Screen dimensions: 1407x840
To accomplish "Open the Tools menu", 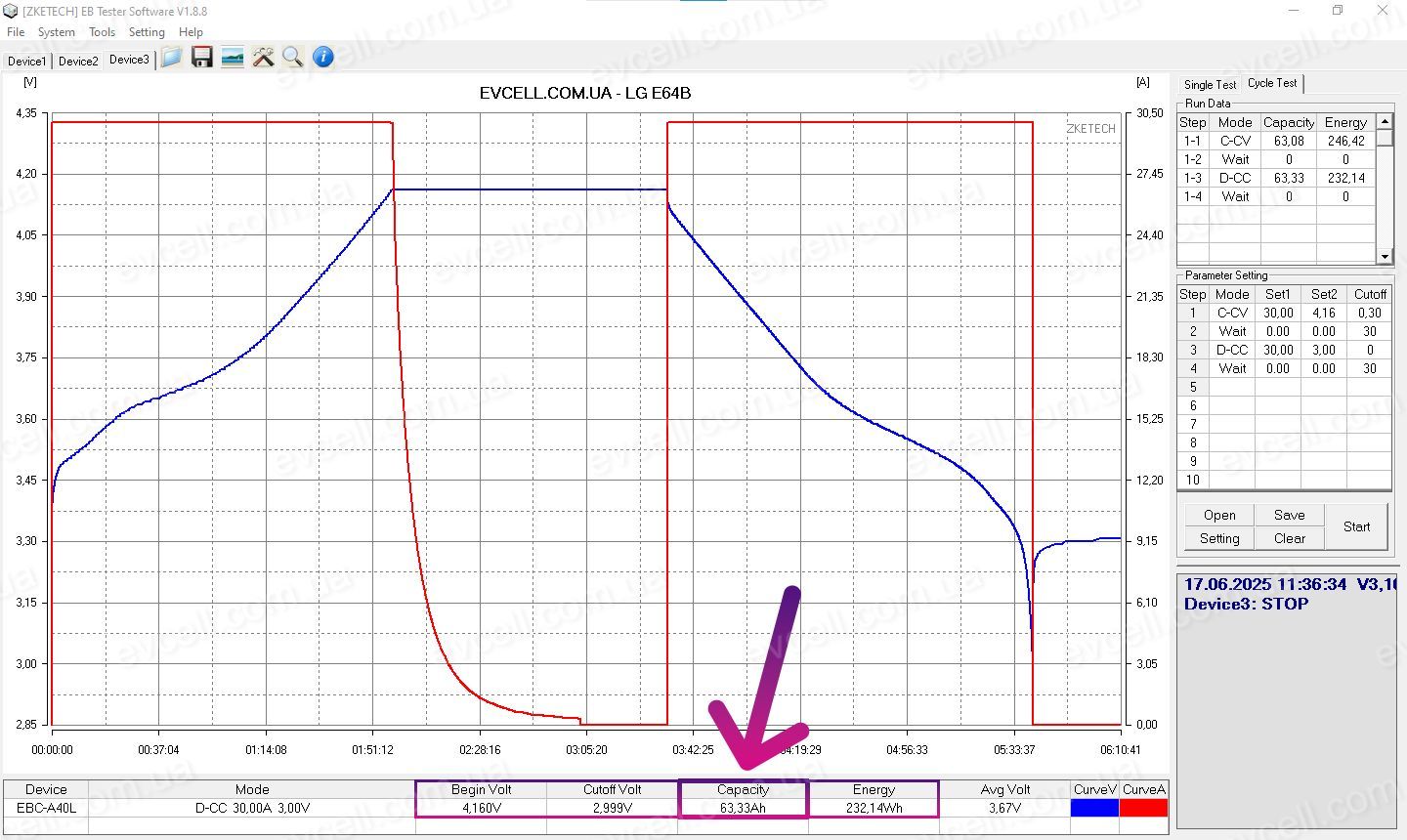I will pos(102,32).
